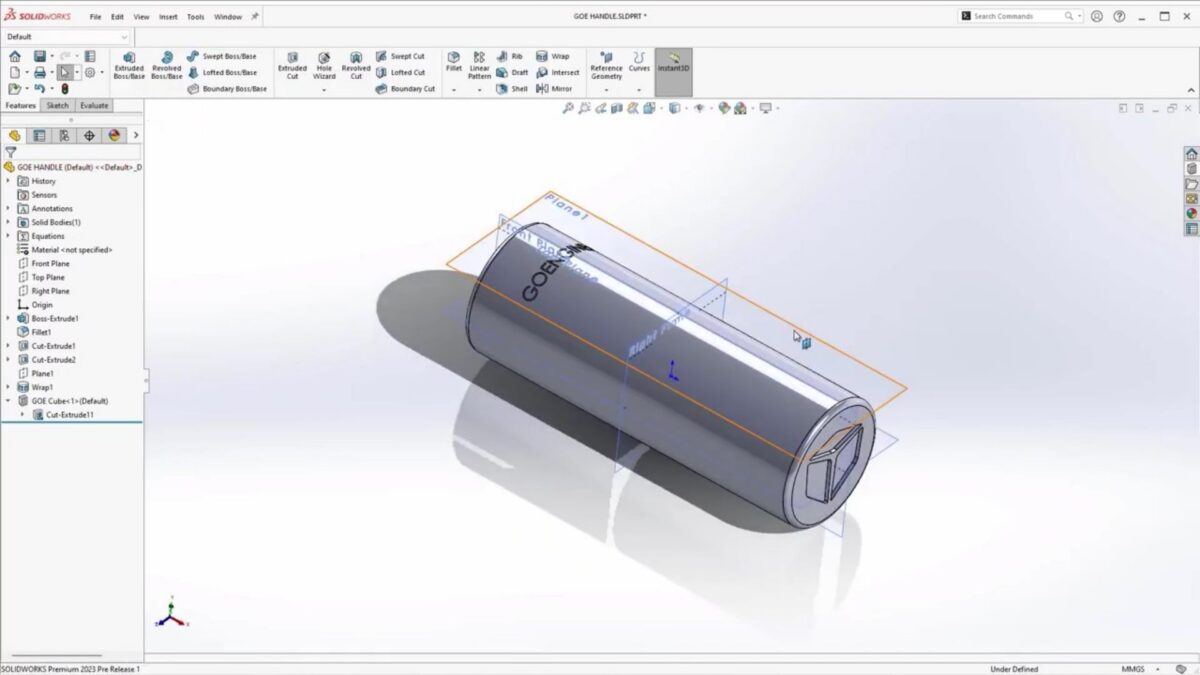Choose Lofted Boss/Base
The height and width of the screenshot is (675, 1200).
(x=221, y=72)
